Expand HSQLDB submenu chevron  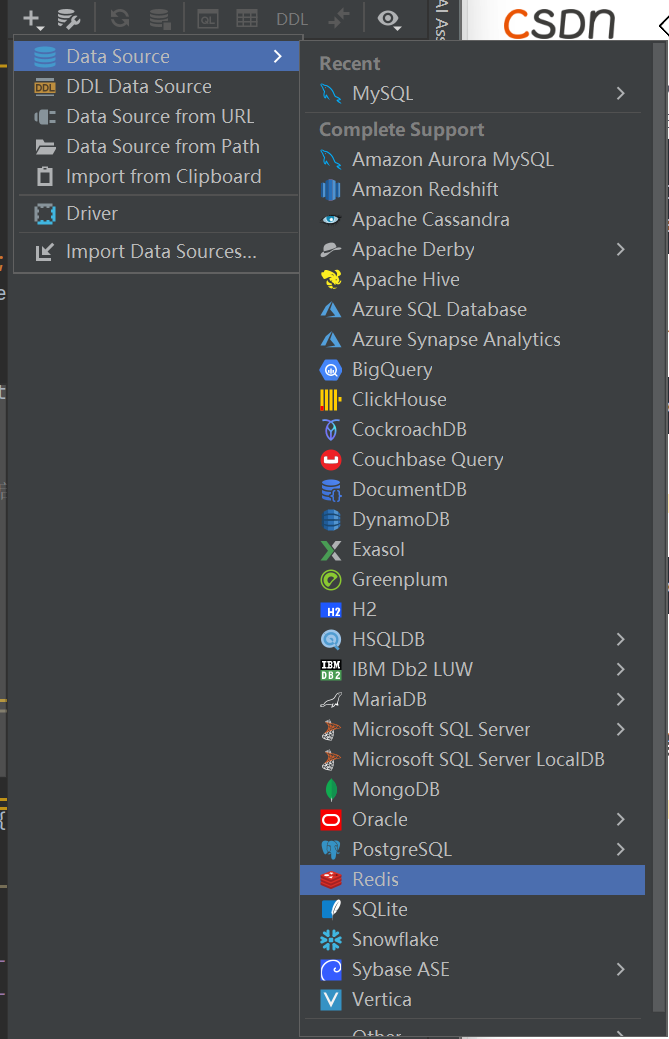[x=620, y=639]
